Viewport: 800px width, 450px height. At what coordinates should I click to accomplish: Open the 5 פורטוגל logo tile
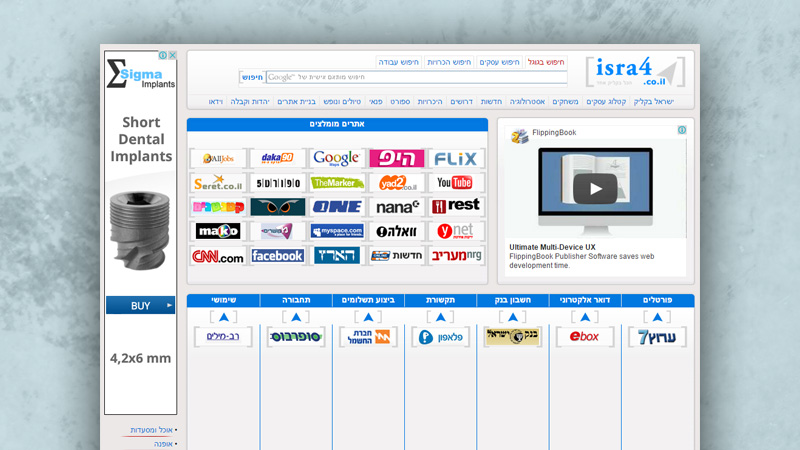click(x=278, y=183)
